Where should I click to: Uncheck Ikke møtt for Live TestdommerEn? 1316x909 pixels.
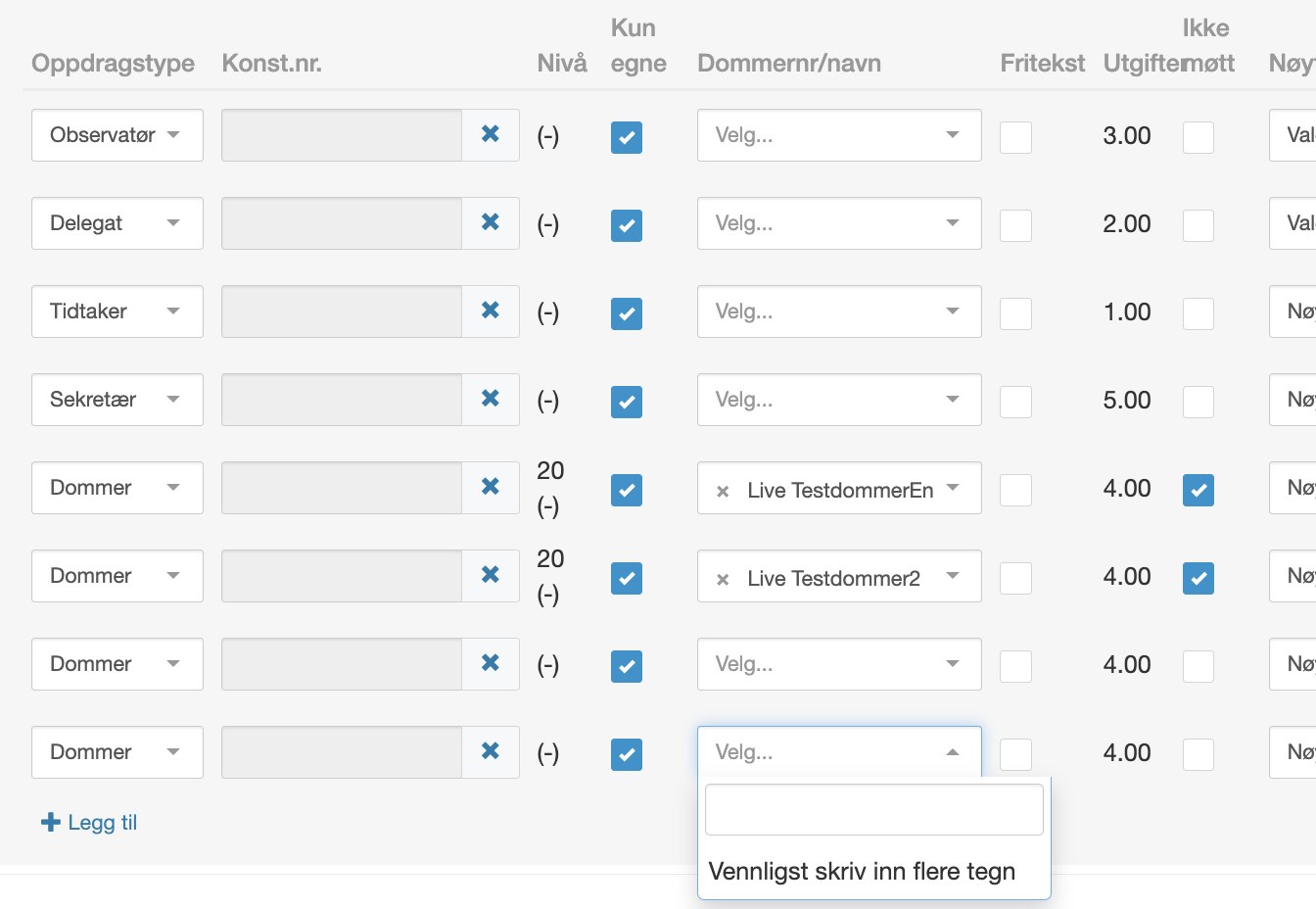click(x=1198, y=490)
